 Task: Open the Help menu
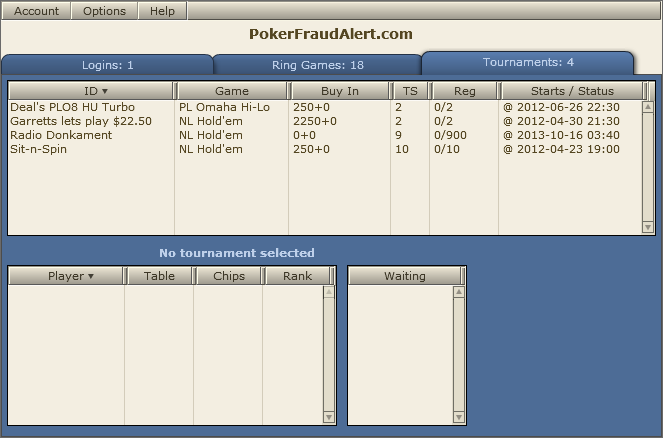pos(162,11)
